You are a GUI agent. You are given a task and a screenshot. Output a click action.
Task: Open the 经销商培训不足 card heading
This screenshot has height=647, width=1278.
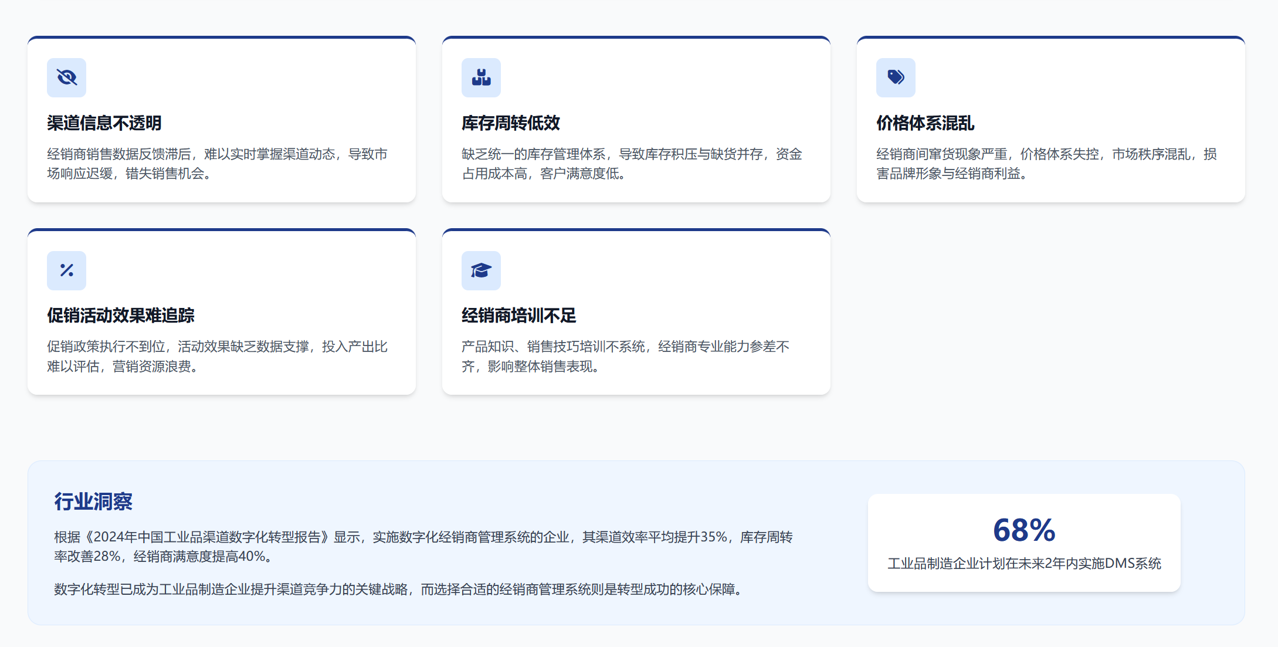pos(519,315)
